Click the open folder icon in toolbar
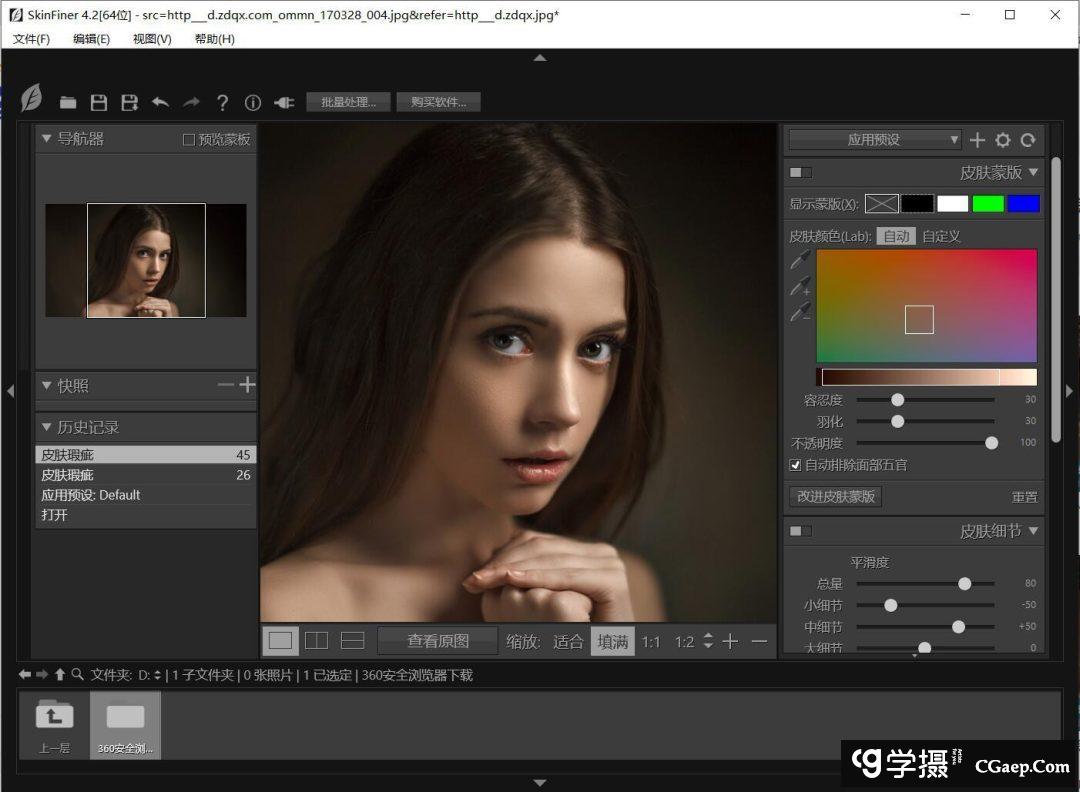1080x792 pixels. tap(68, 102)
